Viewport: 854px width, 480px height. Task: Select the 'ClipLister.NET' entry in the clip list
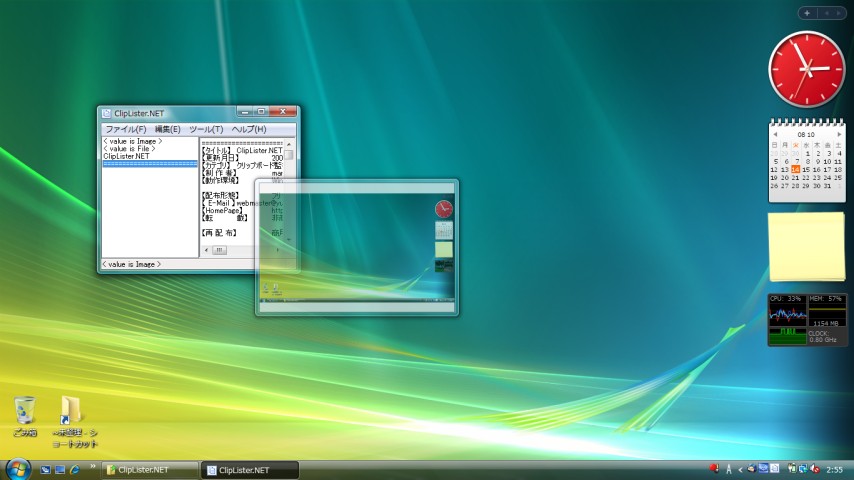click(126, 156)
